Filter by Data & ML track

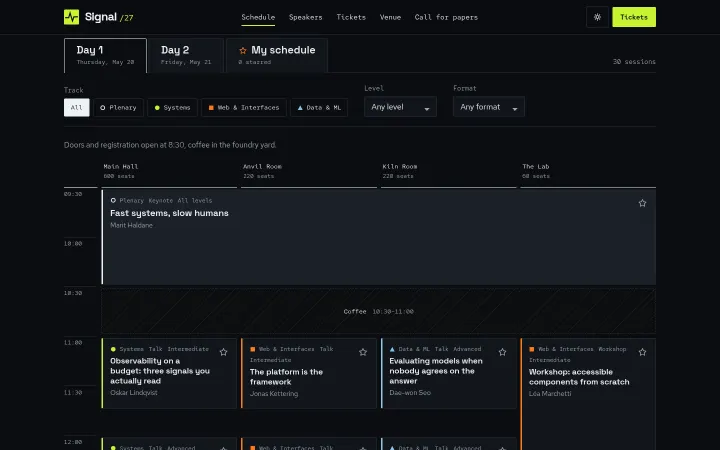319,107
